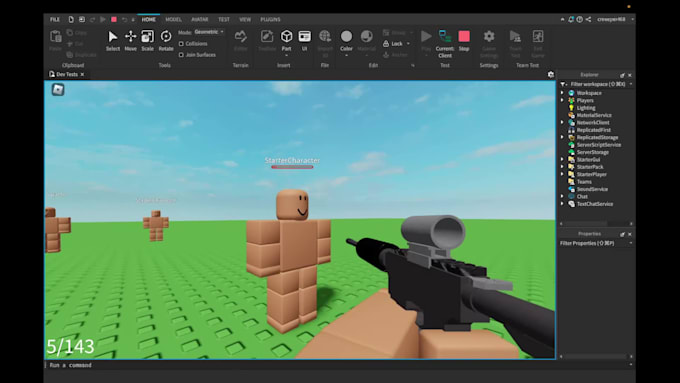Open the UI editor
Image resolution: width=680 pixels, height=383 pixels.
point(305,41)
